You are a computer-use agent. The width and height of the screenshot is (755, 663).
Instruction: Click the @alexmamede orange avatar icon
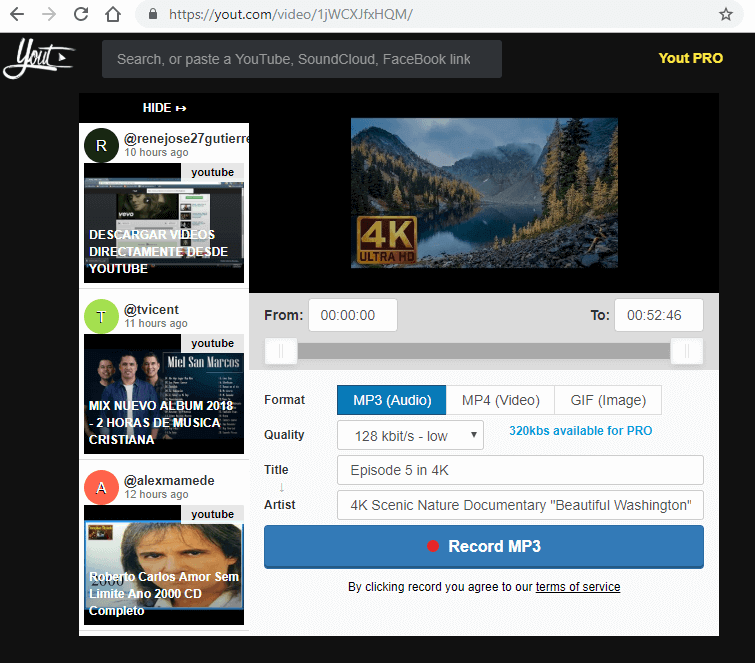[x=101, y=488]
